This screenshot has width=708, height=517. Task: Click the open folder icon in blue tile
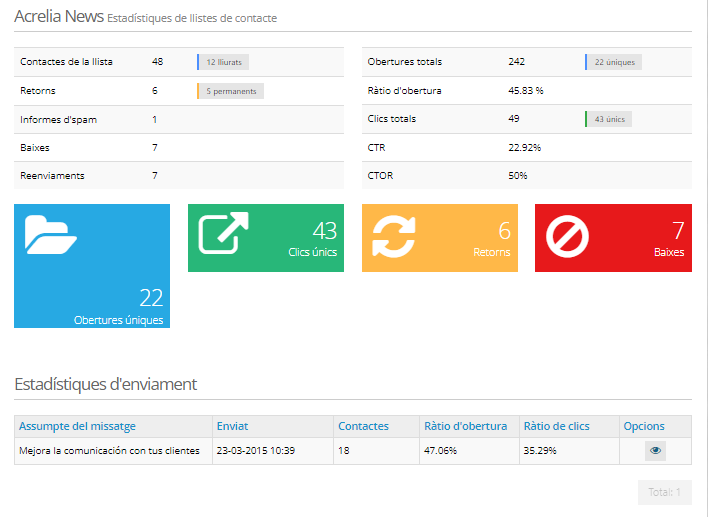51,235
